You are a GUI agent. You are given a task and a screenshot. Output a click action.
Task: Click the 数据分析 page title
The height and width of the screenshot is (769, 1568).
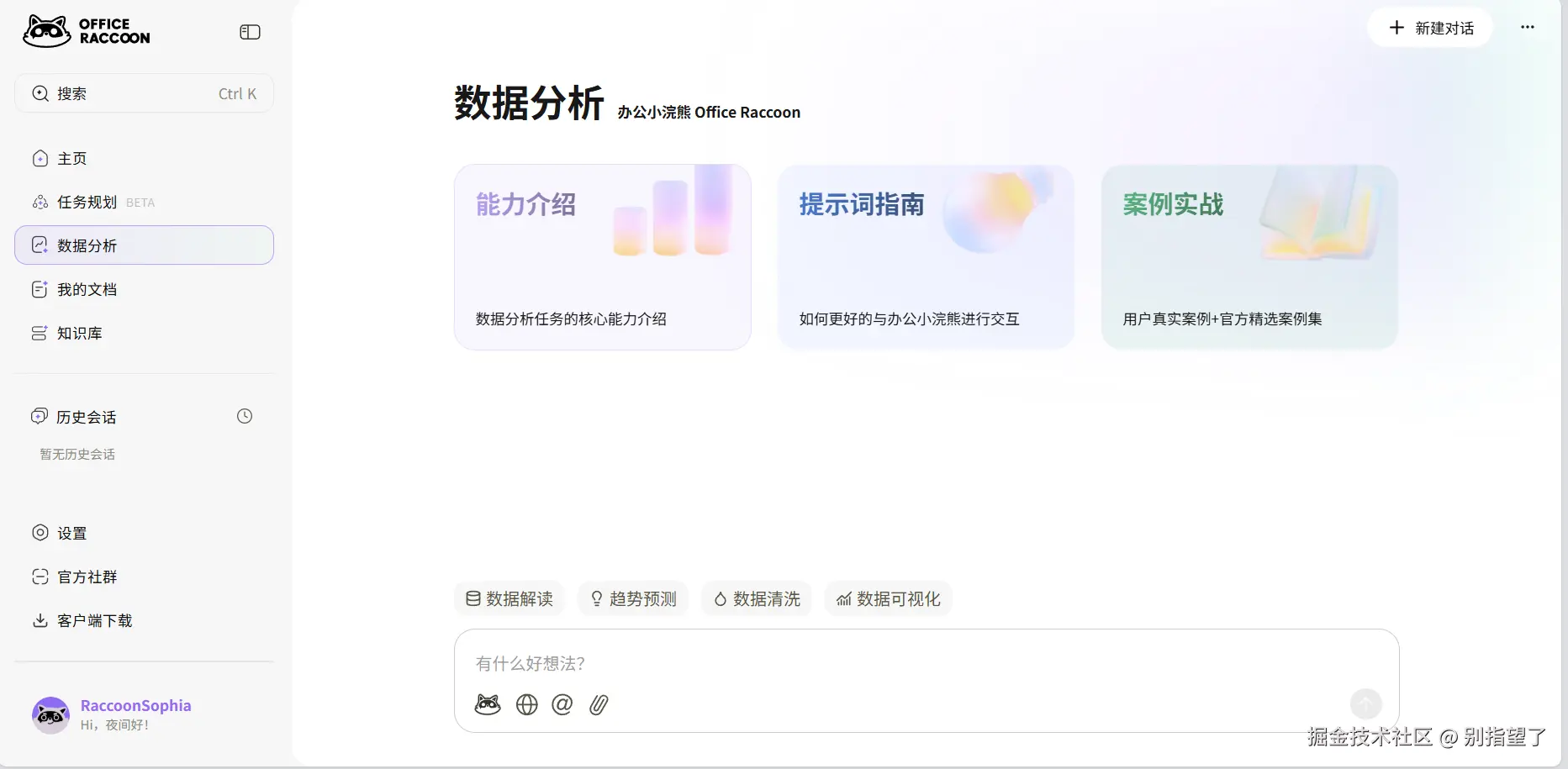(x=529, y=103)
